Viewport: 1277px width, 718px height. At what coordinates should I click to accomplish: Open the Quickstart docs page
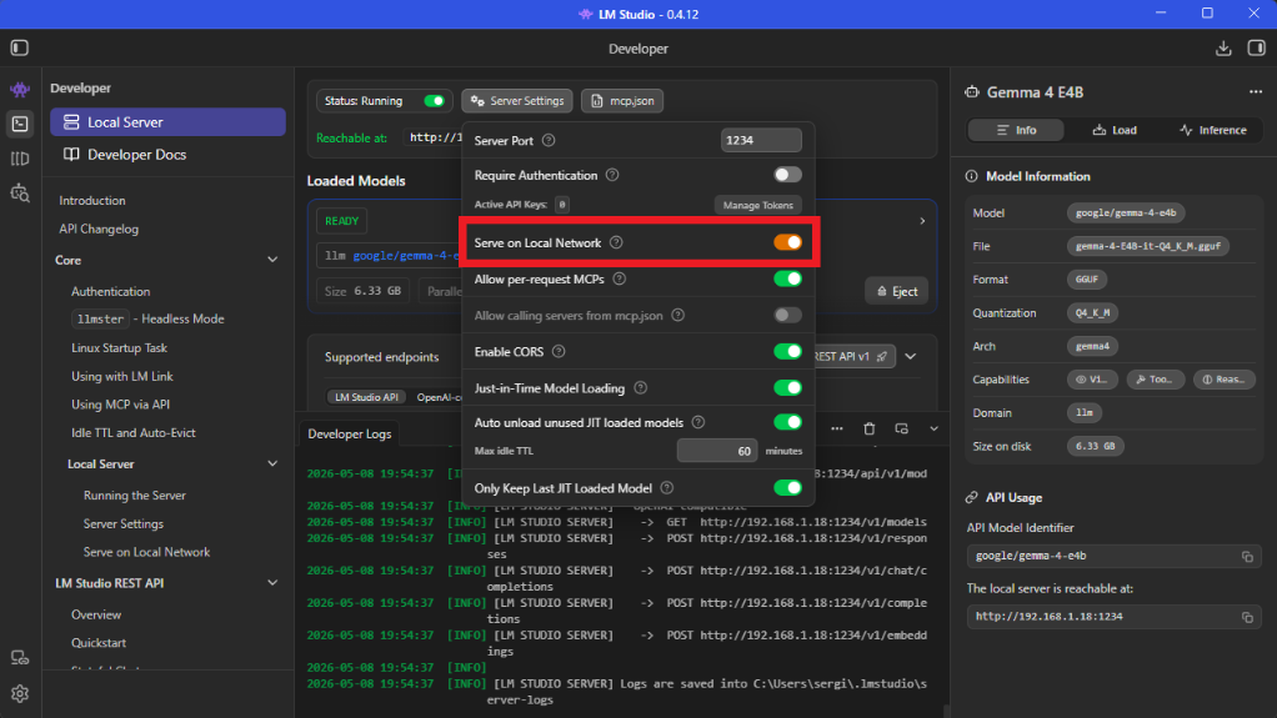click(x=99, y=643)
